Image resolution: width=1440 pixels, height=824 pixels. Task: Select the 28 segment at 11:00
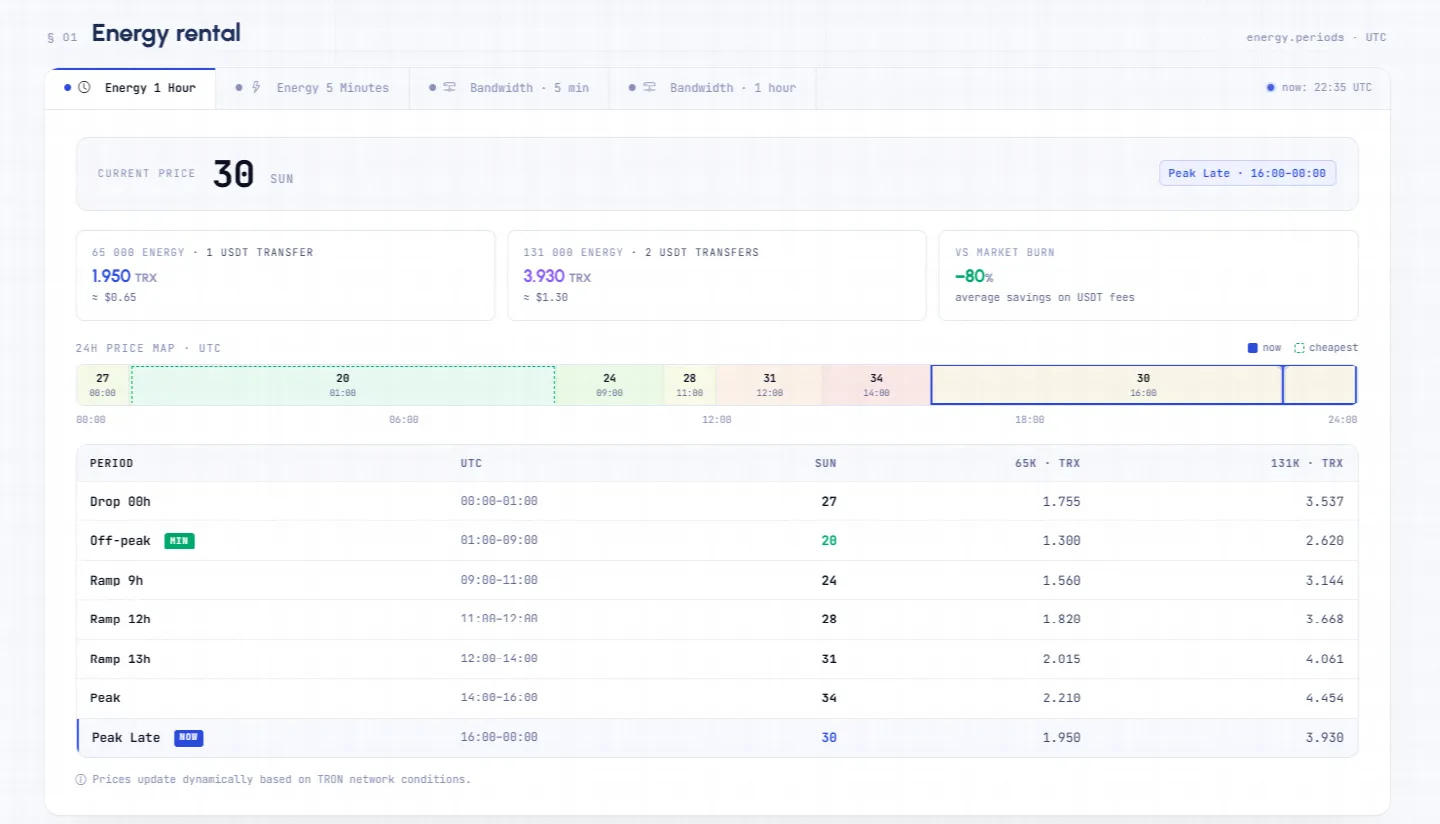click(690, 385)
